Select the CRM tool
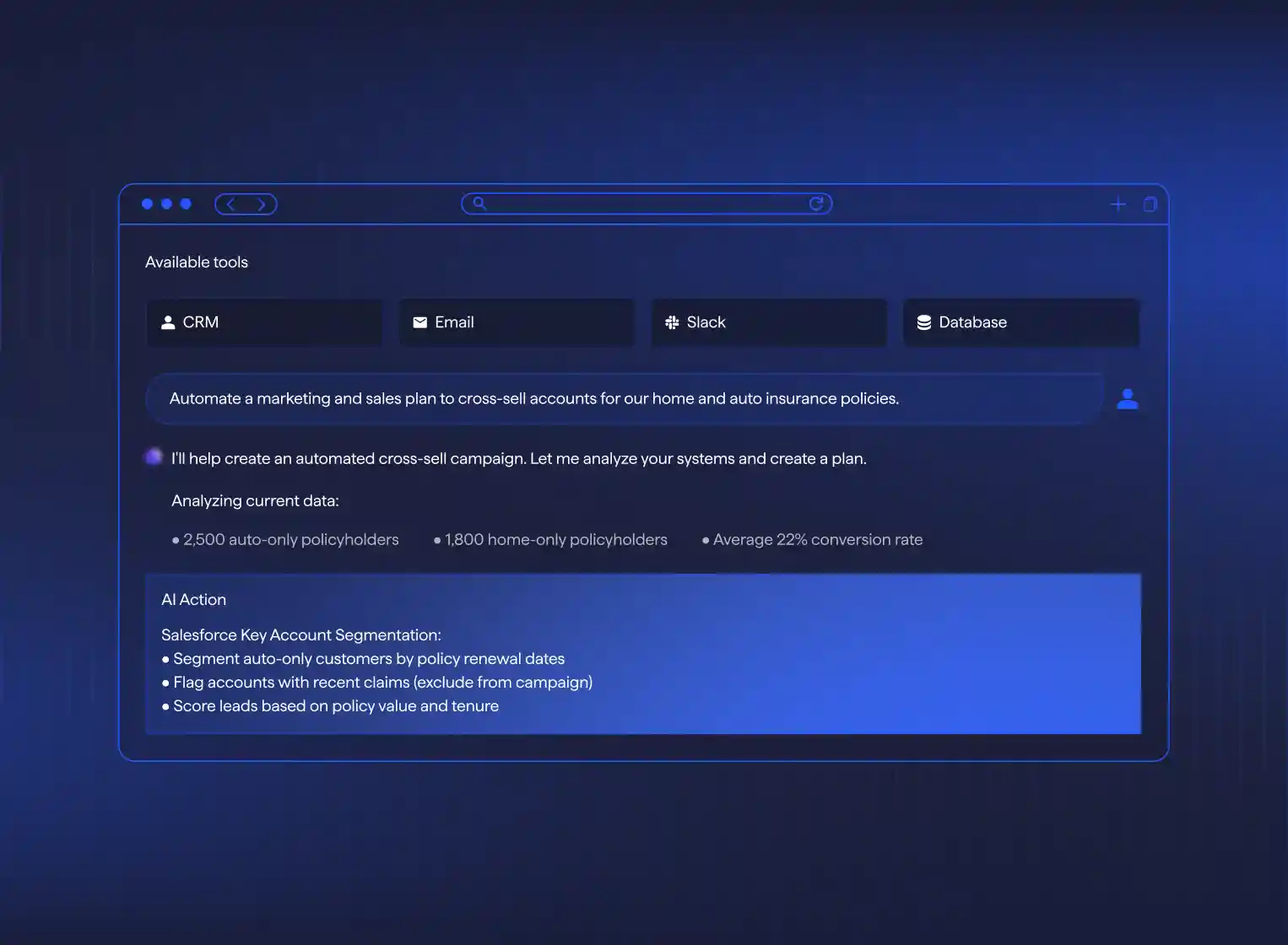The width and height of the screenshot is (1288, 945). pyautogui.click(x=264, y=322)
